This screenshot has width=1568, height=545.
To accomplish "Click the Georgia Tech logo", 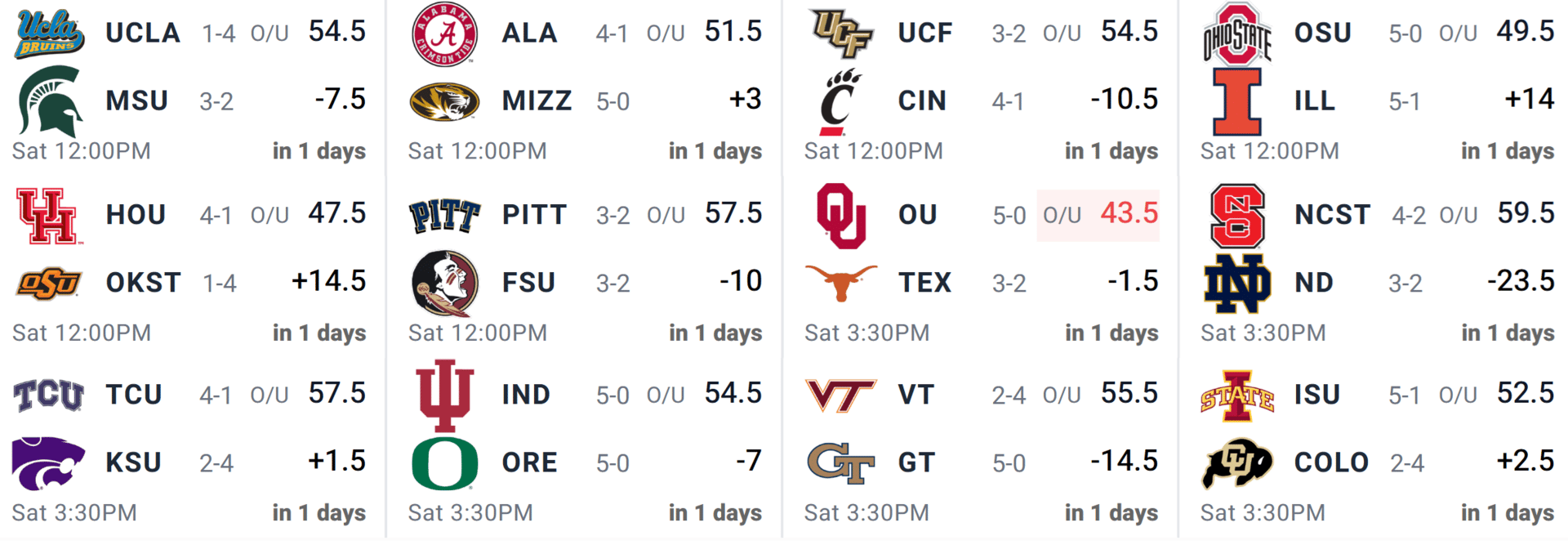I will point(841,462).
